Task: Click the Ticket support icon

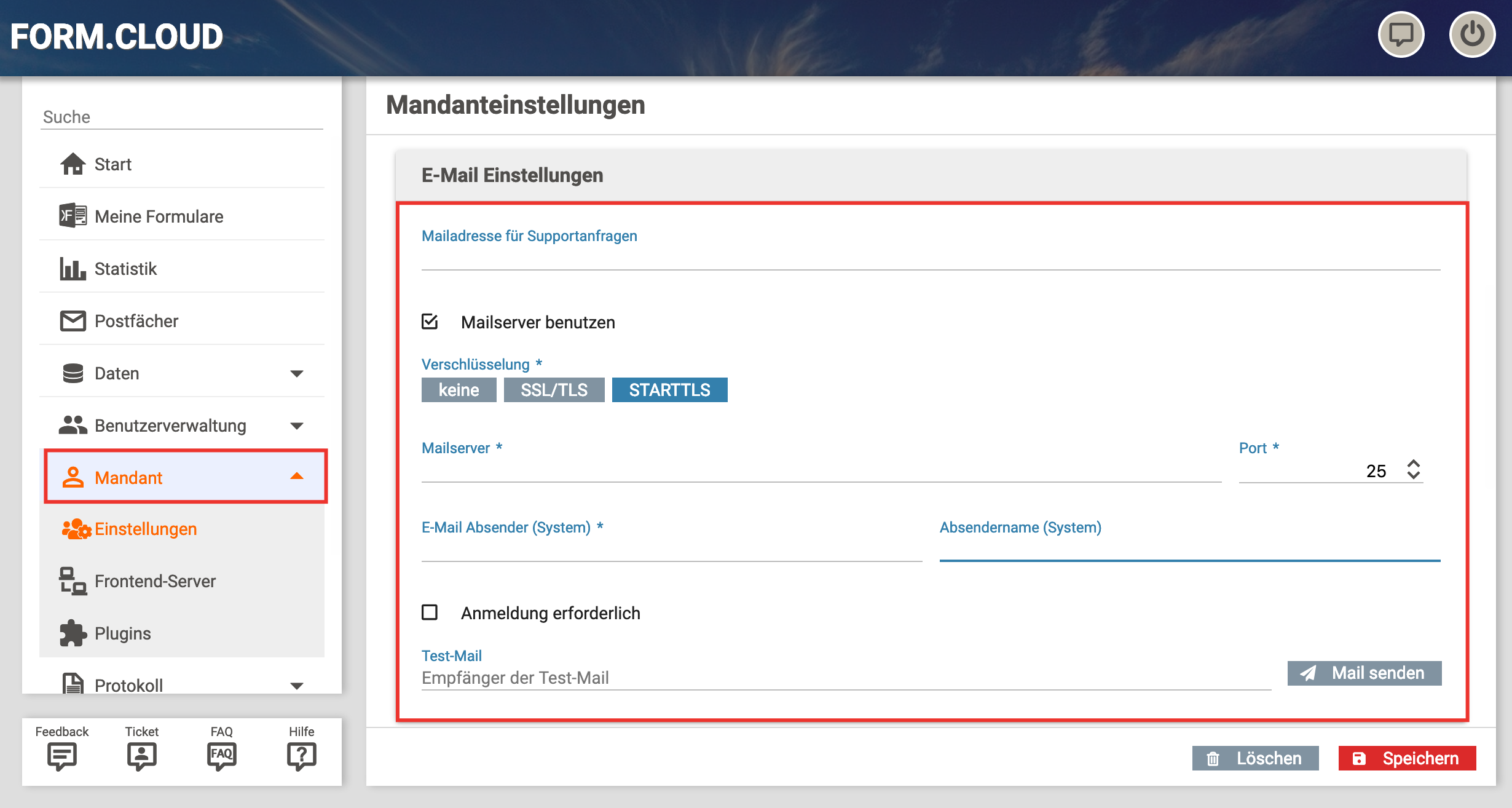Action: pyautogui.click(x=142, y=755)
